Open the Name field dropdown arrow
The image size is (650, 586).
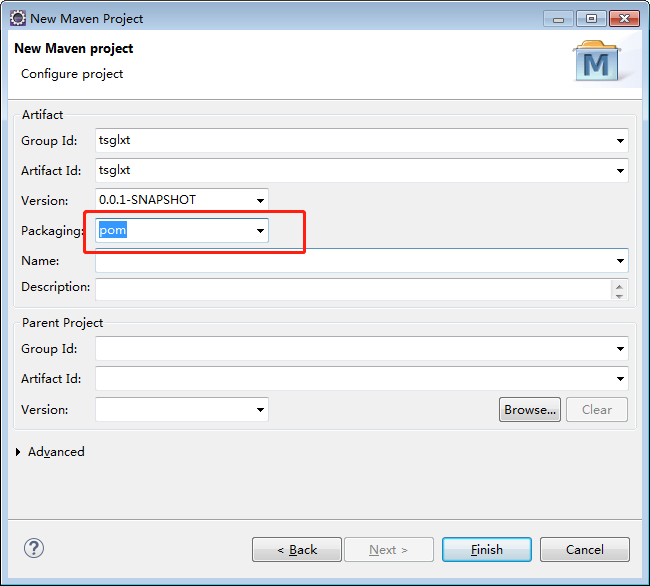[620, 261]
